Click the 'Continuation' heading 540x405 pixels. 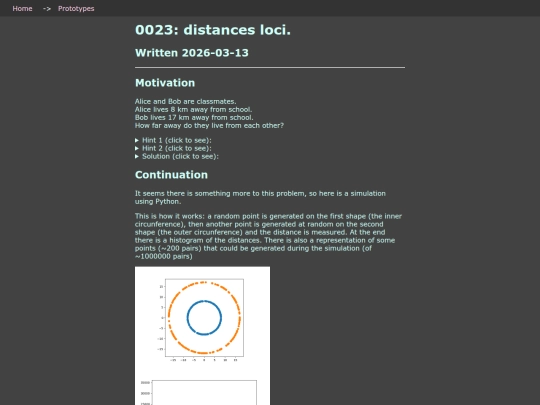click(172, 175)
